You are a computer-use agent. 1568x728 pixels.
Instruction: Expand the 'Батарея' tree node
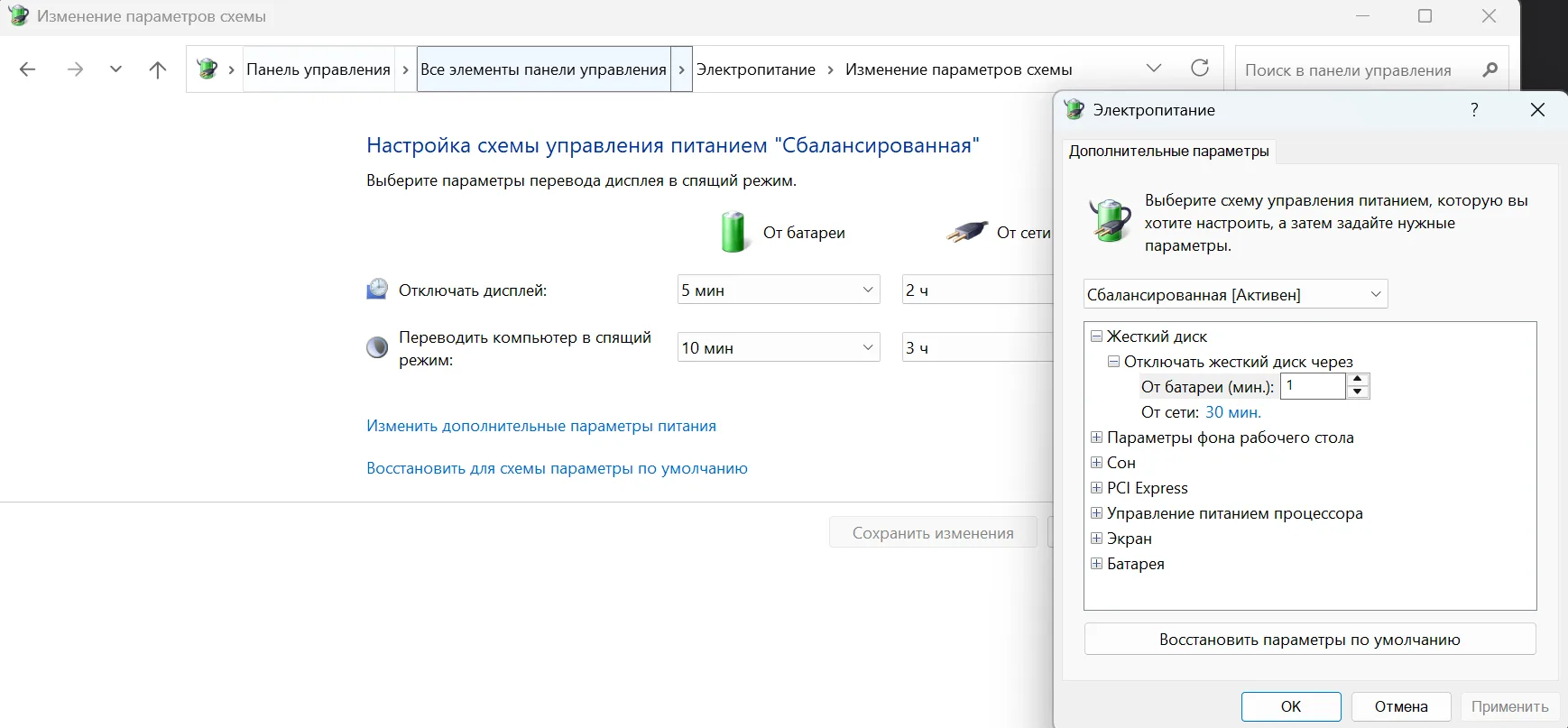coord(1096,563)
